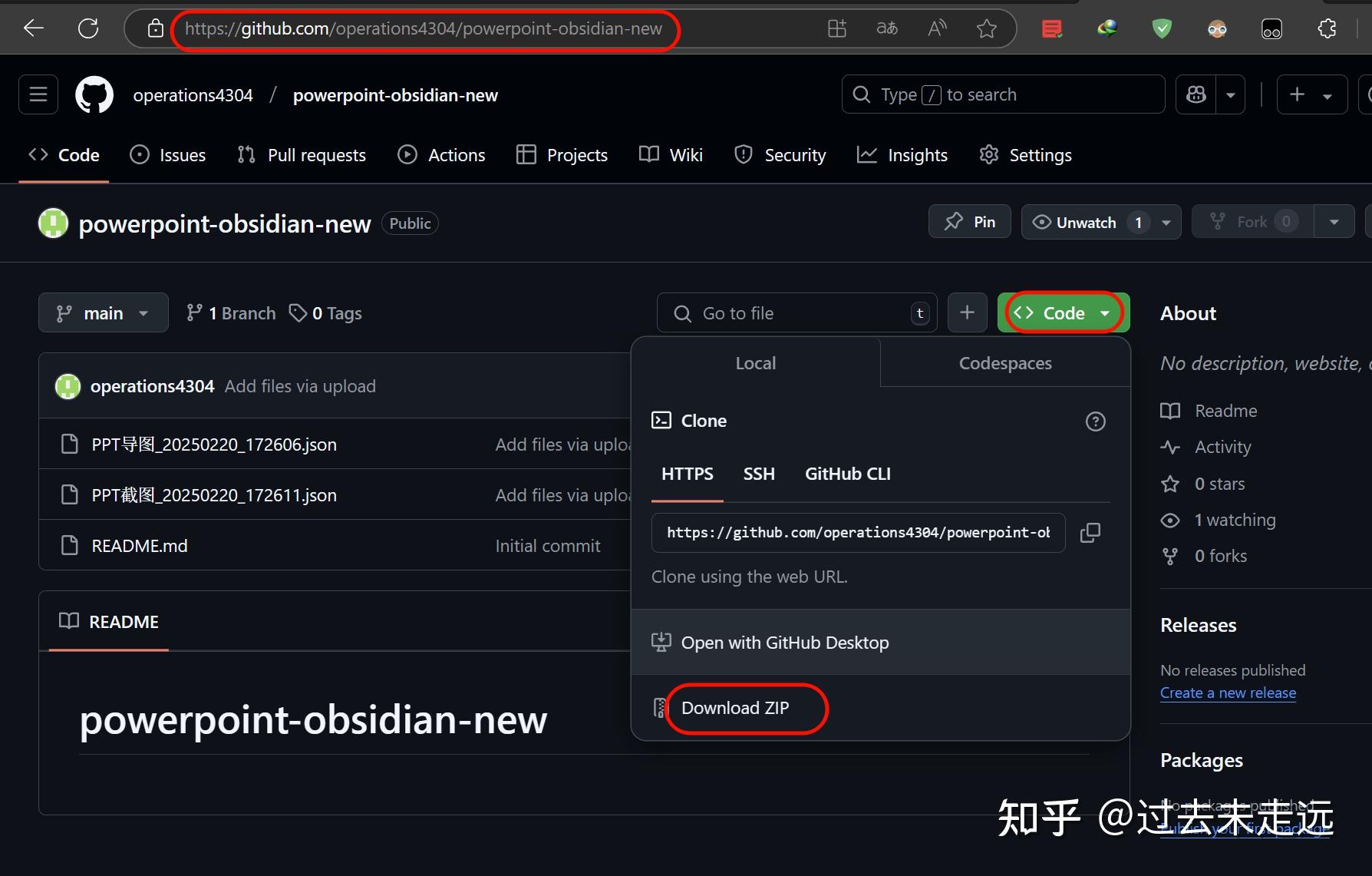Toggle page translation in the browser

pyautogui.click(x=886, y=28)
